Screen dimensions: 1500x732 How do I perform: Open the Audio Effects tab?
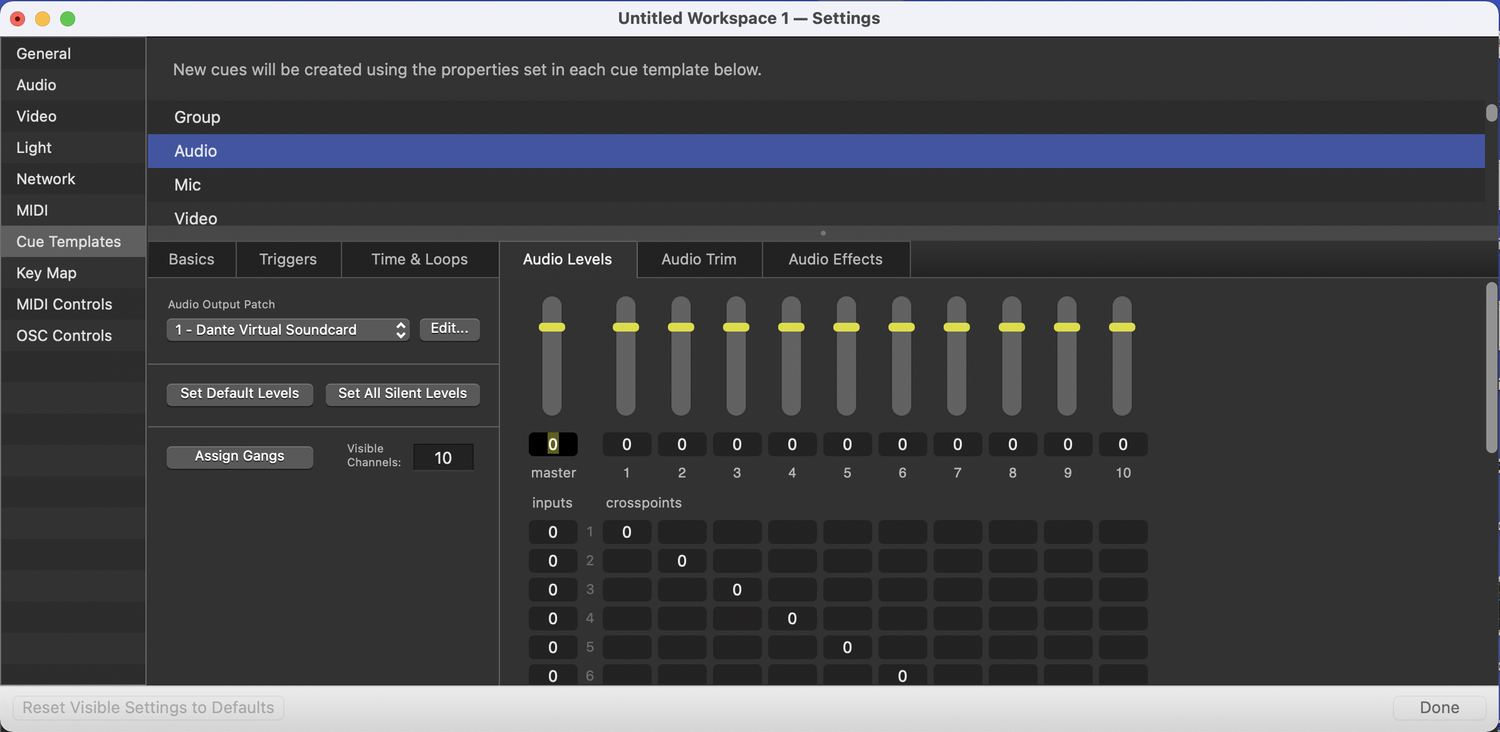coord(836,259)
